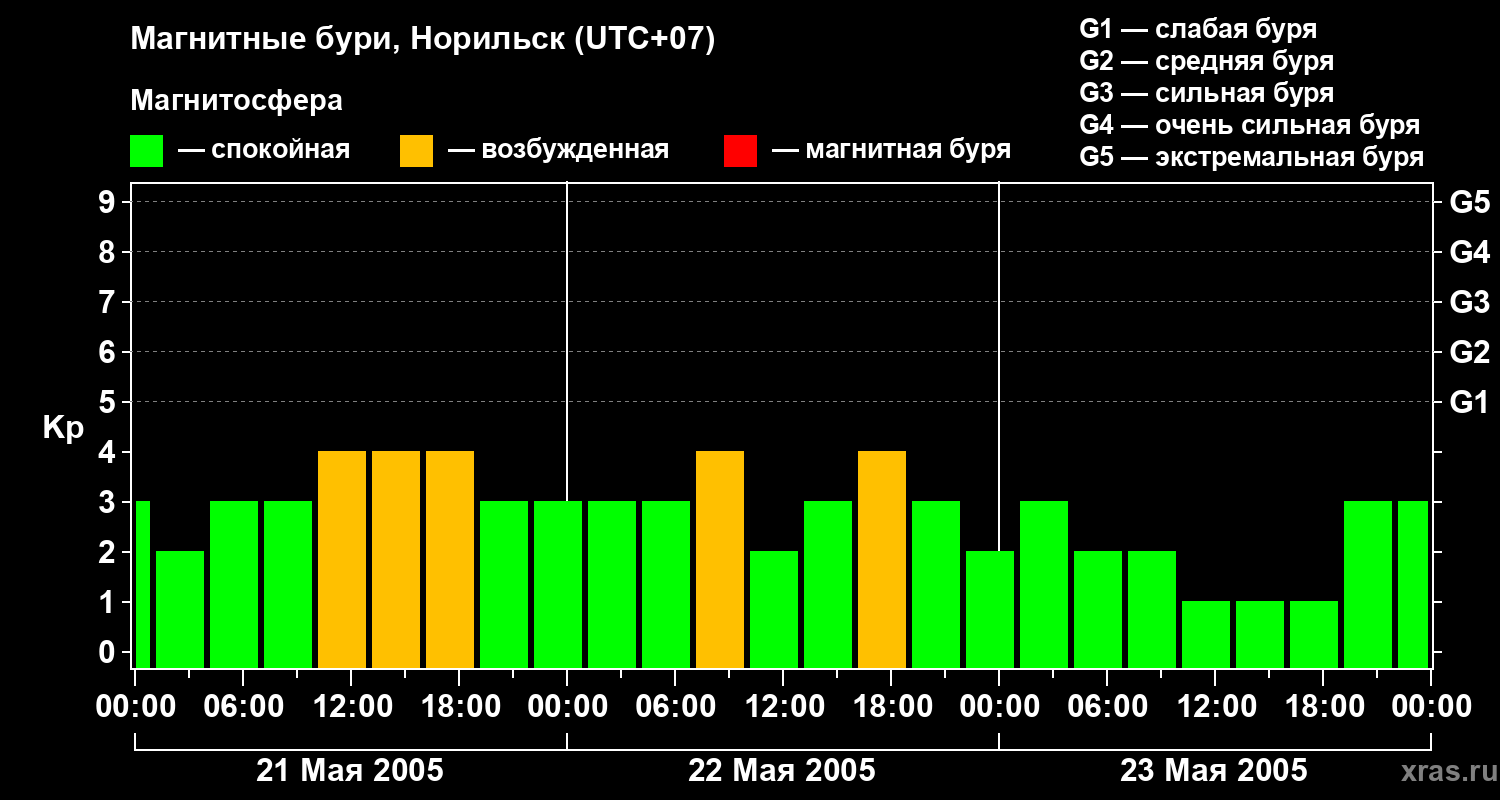Click the orange bar at 12:00 on 21 May
Screen dimensions: 1500x800
pyautogui.click(x=342, y=559)
